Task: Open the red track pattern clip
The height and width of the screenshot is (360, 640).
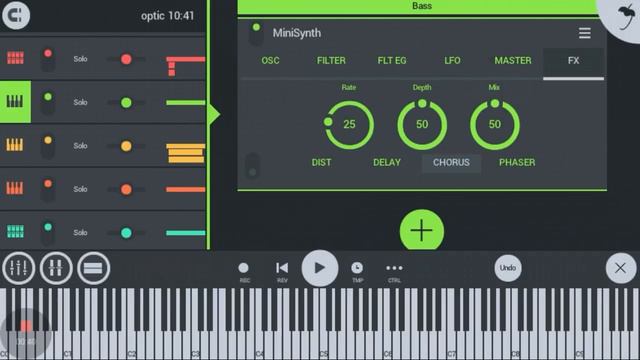Action: coord(185,66)
